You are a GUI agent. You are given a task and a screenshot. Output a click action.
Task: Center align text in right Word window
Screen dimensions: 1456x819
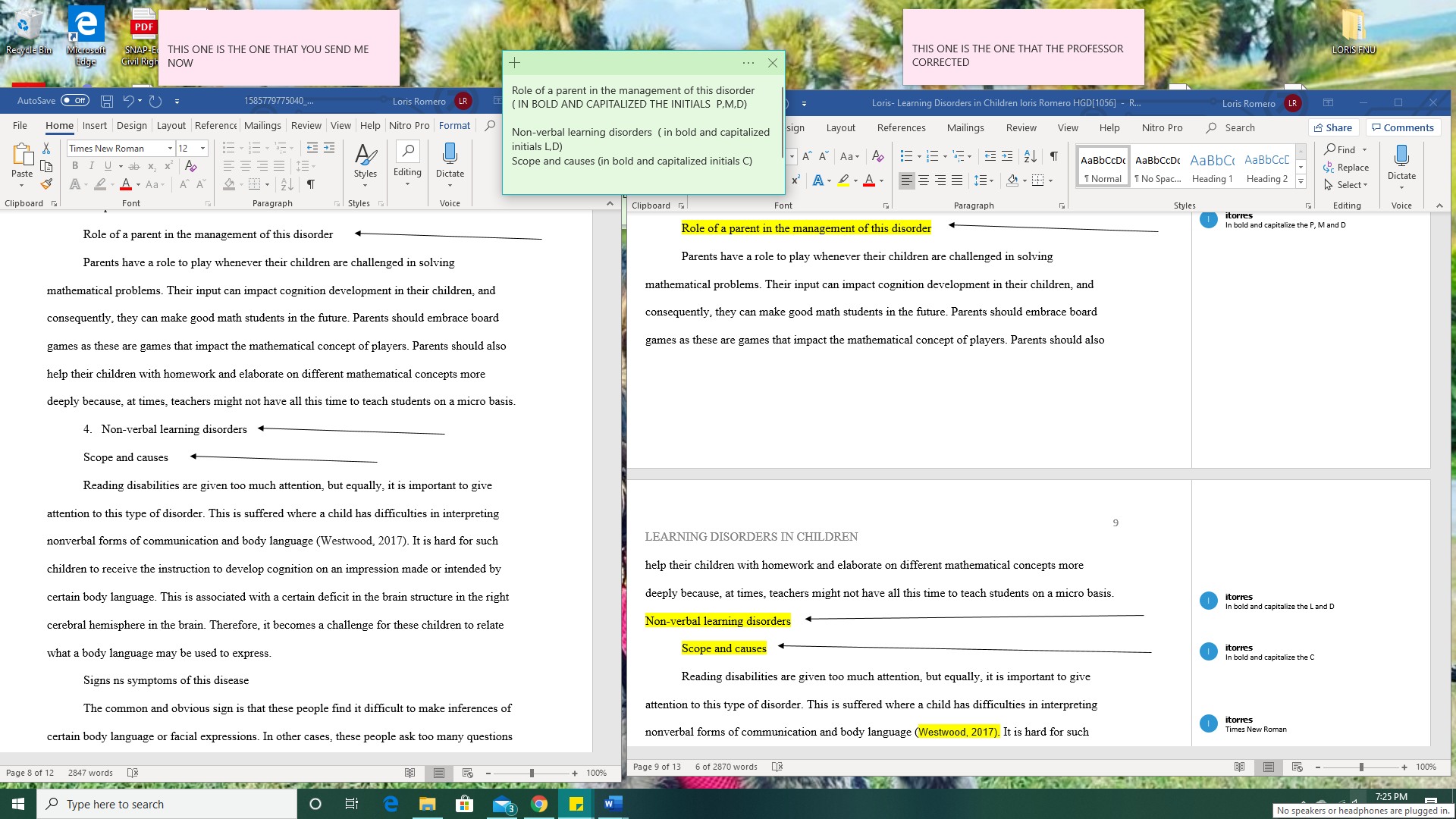[x=924, y=180]
